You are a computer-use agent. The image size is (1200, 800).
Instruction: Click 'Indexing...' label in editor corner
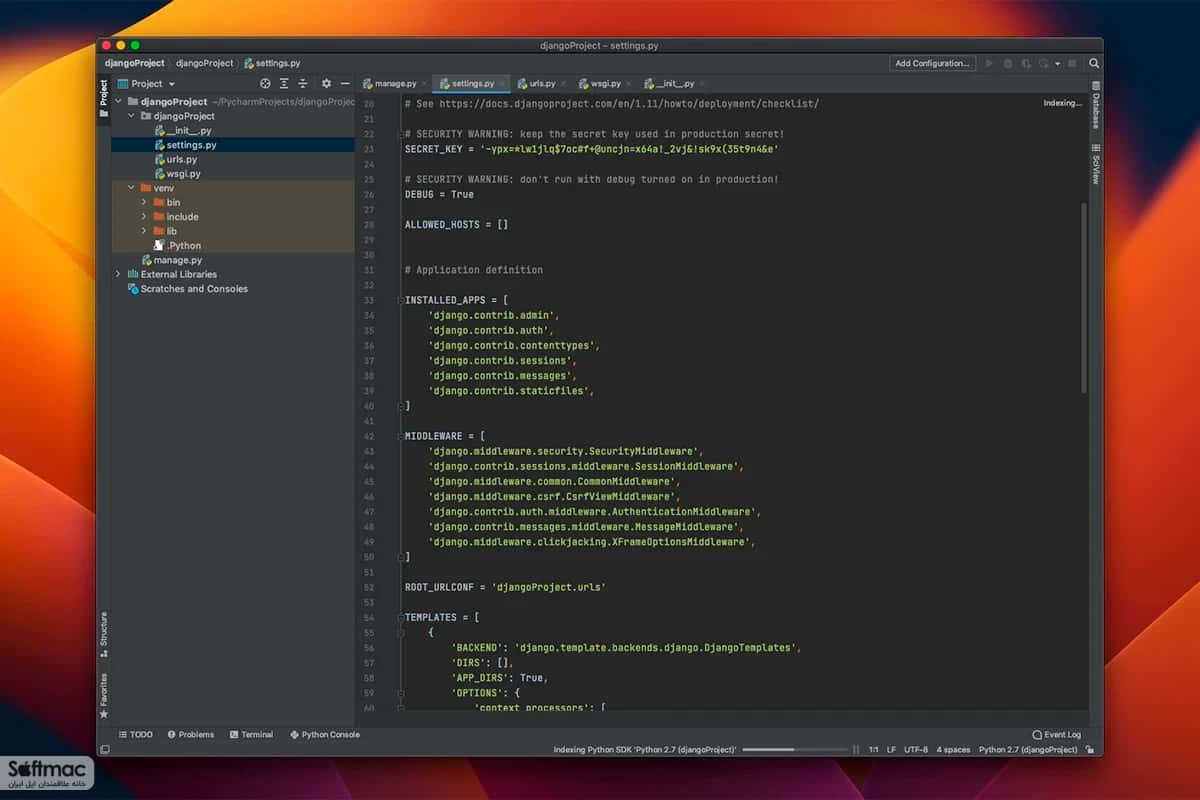coord(1062,103)
